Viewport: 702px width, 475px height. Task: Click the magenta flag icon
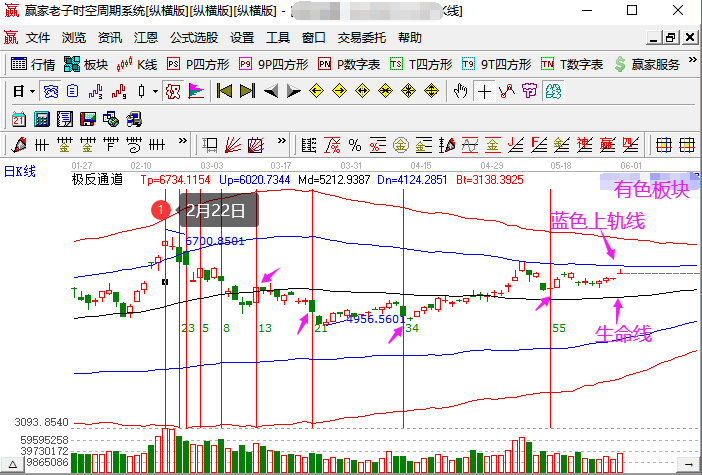(x=196, y=92)
